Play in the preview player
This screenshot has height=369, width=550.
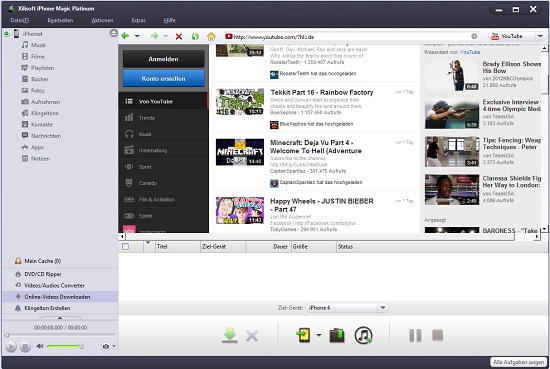point(11,347)
